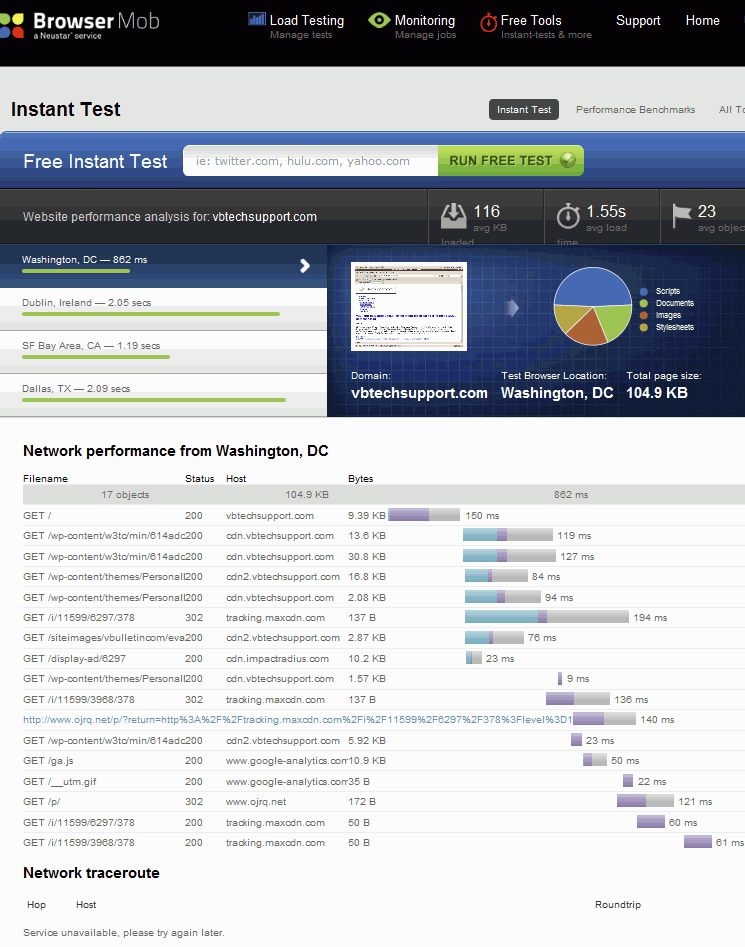745x947 pixels.
Task: Click the 'GET /p/' filename
Action: click(42, 802)
